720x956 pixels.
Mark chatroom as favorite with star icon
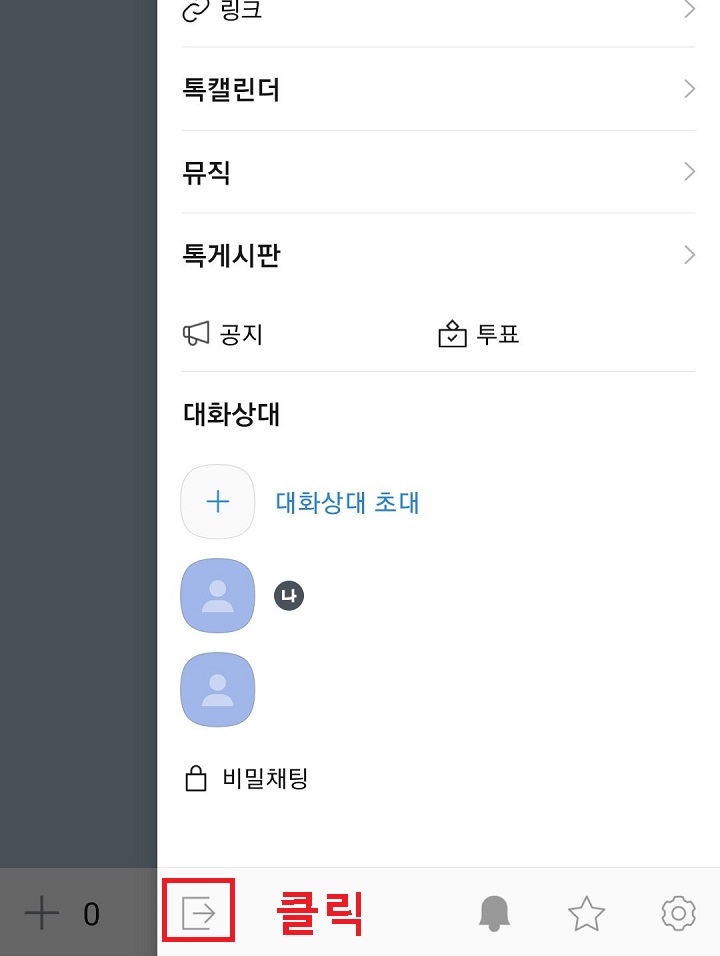pyautogui.click(x=586, y=912)
